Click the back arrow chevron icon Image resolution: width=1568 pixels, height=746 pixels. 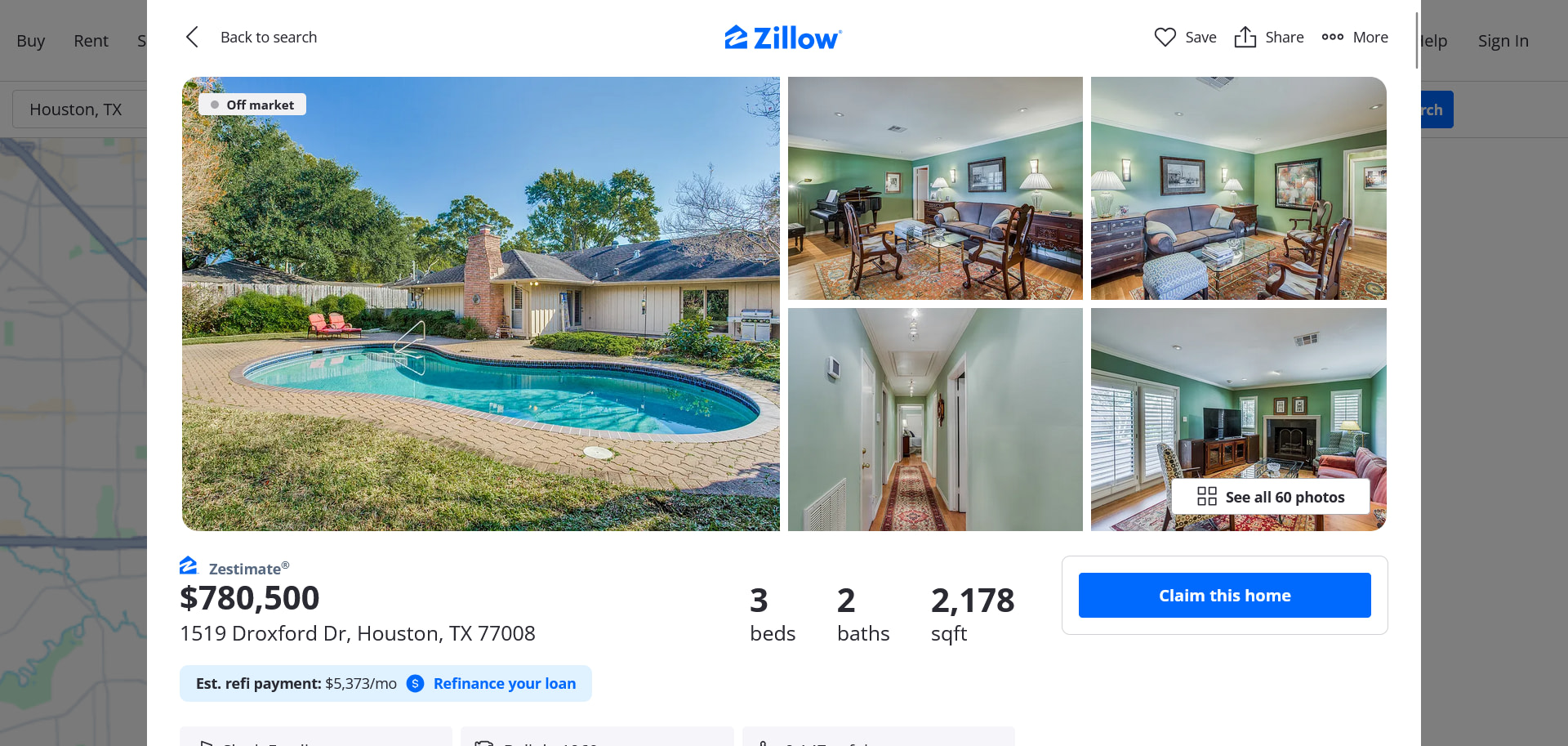click(192, 37)
